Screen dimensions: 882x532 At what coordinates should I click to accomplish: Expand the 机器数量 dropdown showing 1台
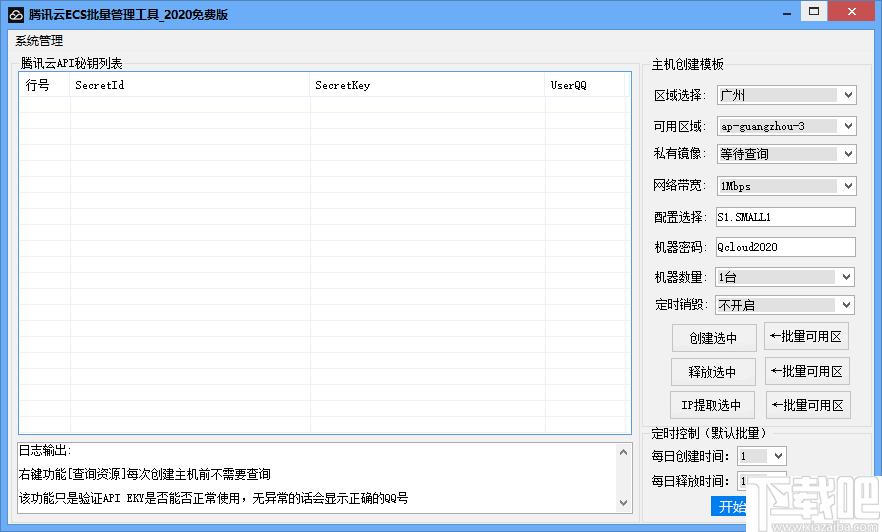[785, 277]
